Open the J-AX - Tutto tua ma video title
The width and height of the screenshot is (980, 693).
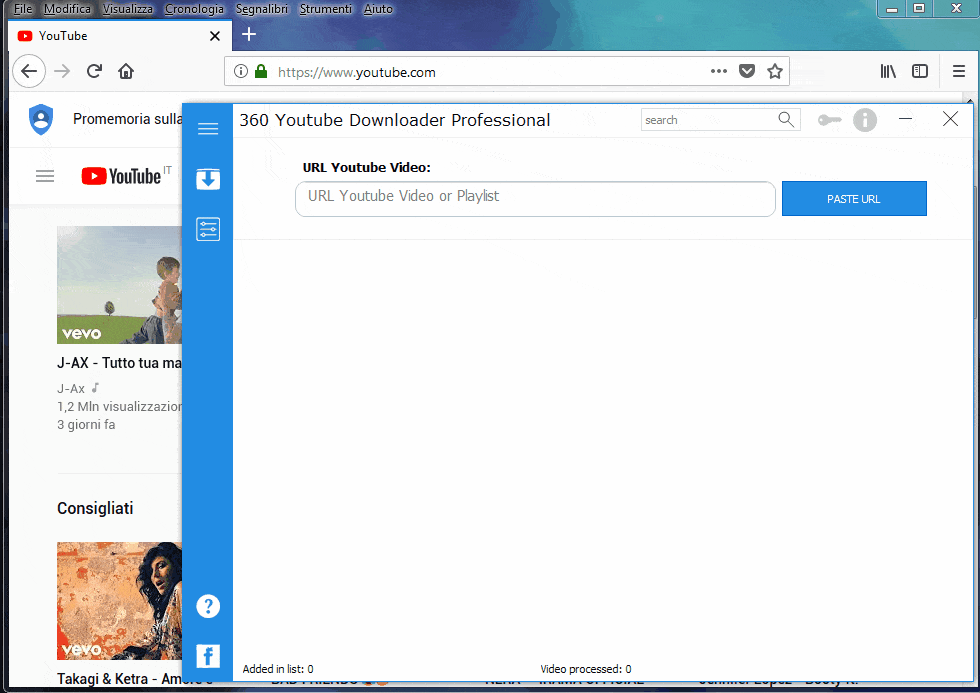click(x=119, y=363)
